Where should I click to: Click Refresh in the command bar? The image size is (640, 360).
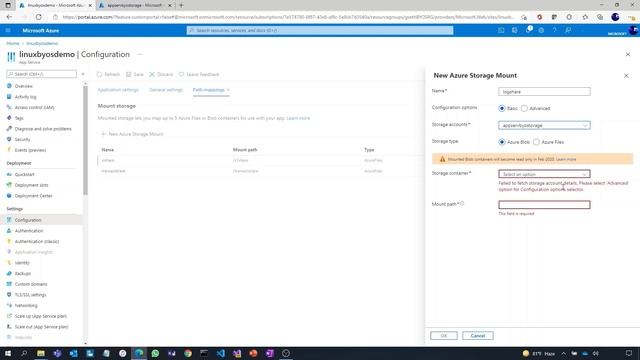[108, 74]
